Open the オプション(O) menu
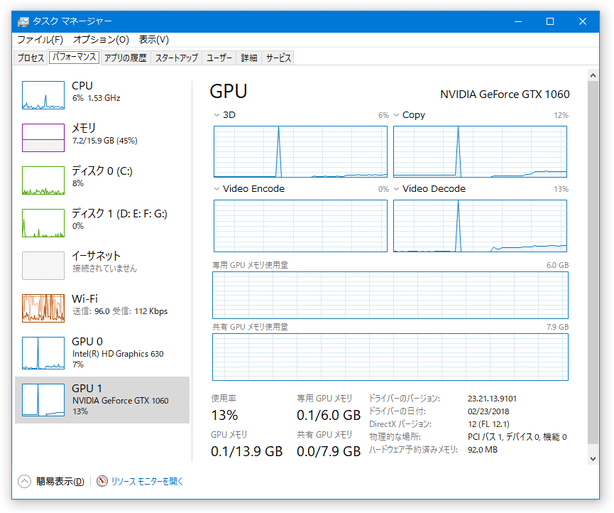Screen dimensions: 614x513 tap(101, 40)
